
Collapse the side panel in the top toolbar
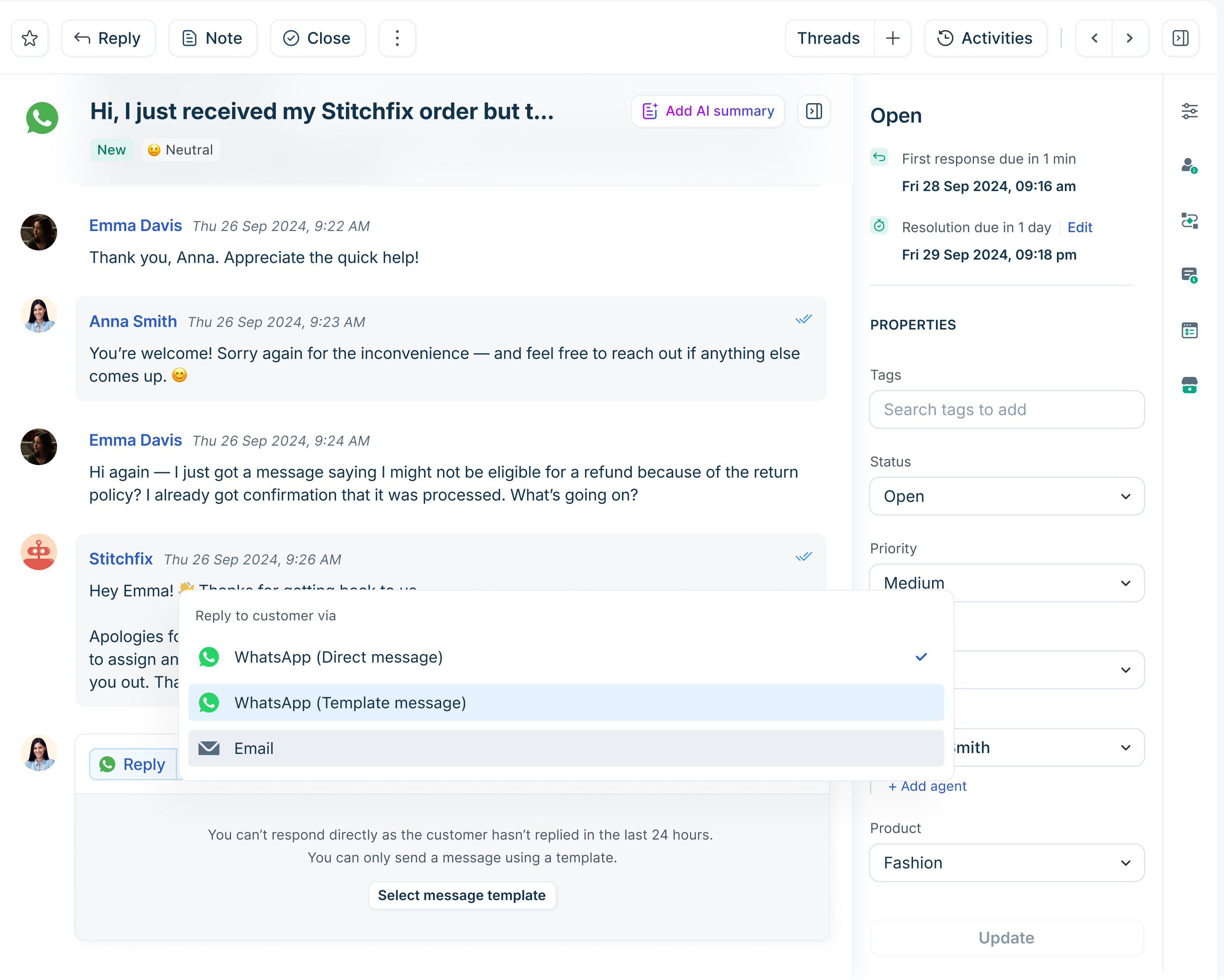pyautogui.click(x=1180, y=38)
